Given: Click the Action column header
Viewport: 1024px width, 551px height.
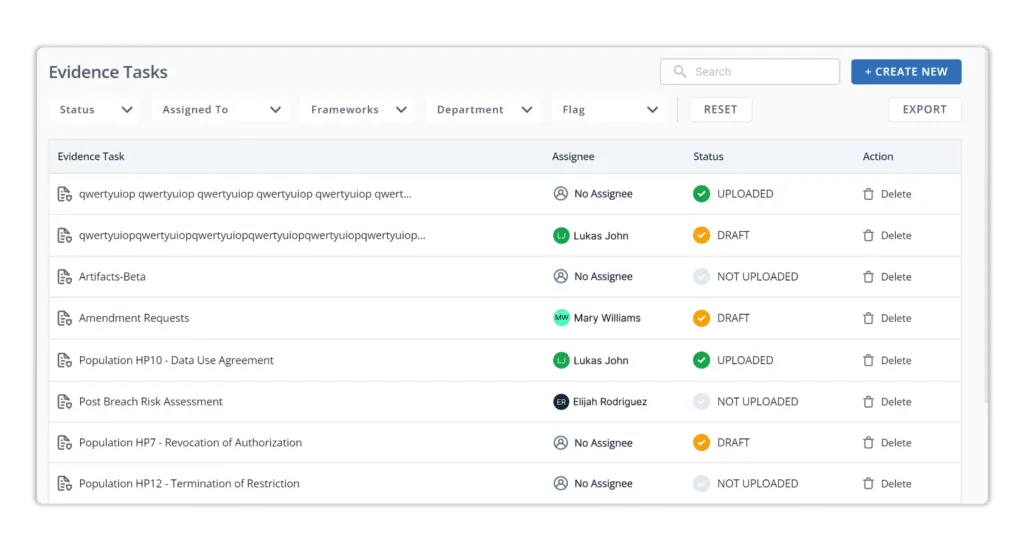Looking at the screenshot, I should click(878, 157).
